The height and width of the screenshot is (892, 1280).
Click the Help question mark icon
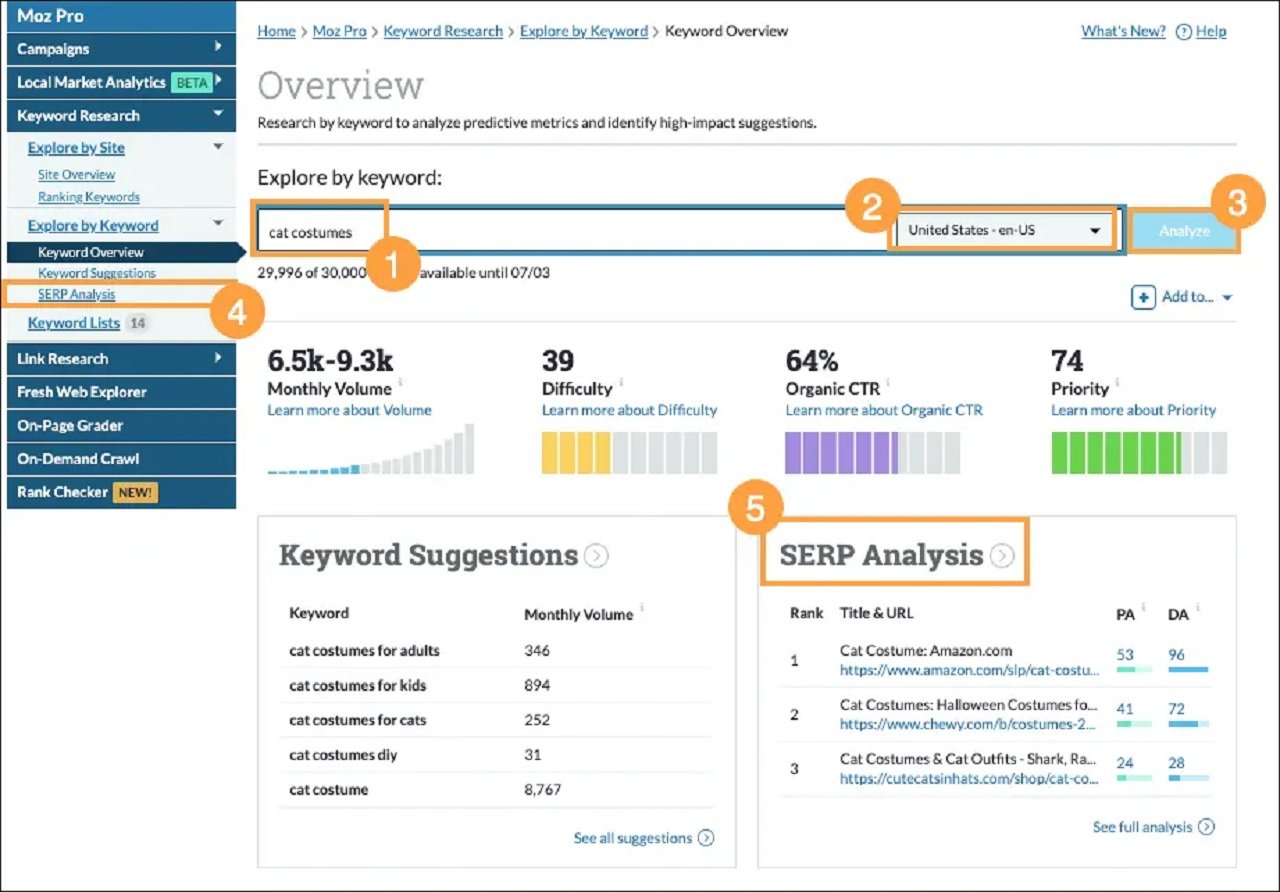point(1186,31)
